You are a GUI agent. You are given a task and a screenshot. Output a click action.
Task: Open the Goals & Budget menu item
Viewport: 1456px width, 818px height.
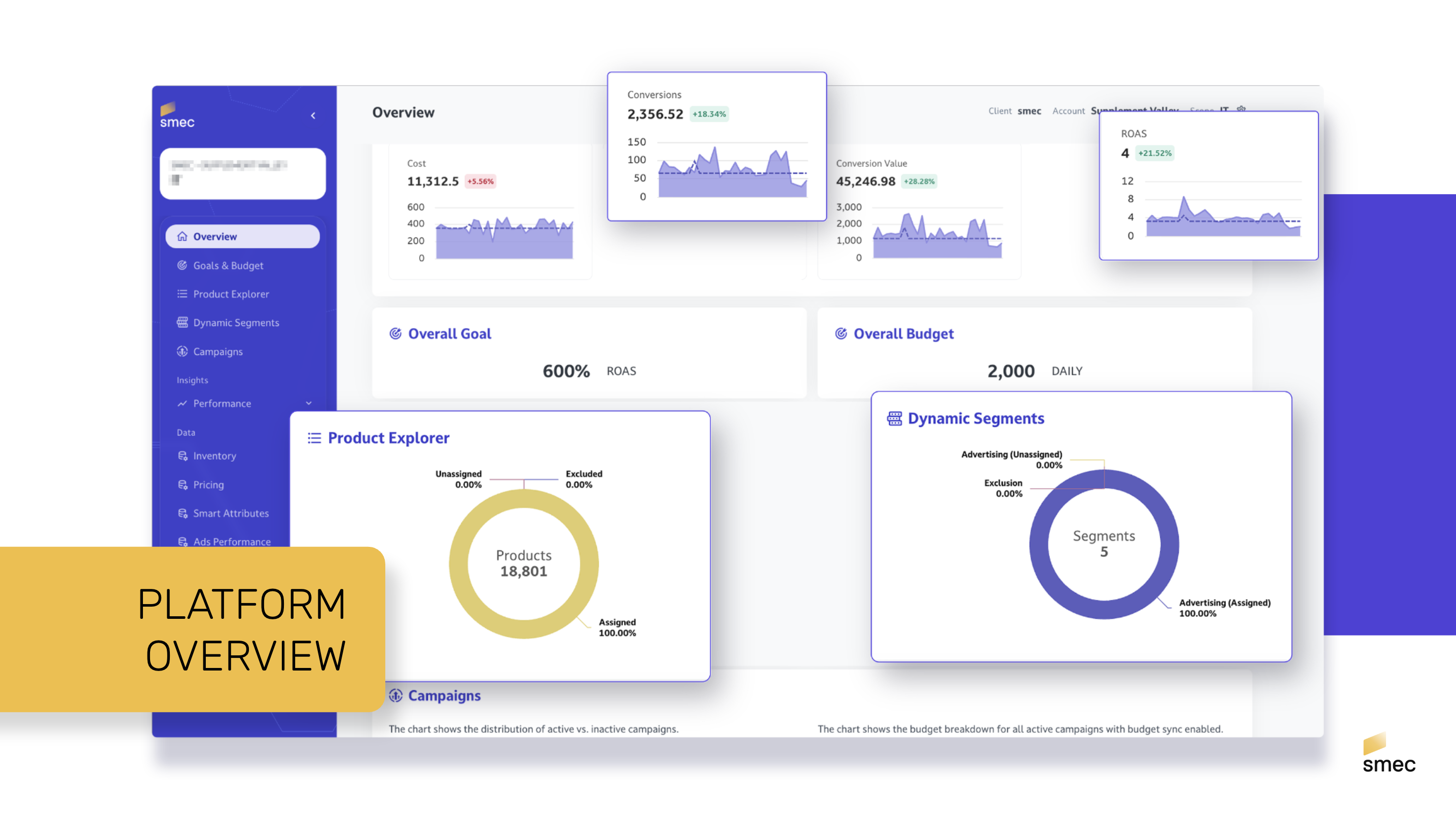coord(228,265)
